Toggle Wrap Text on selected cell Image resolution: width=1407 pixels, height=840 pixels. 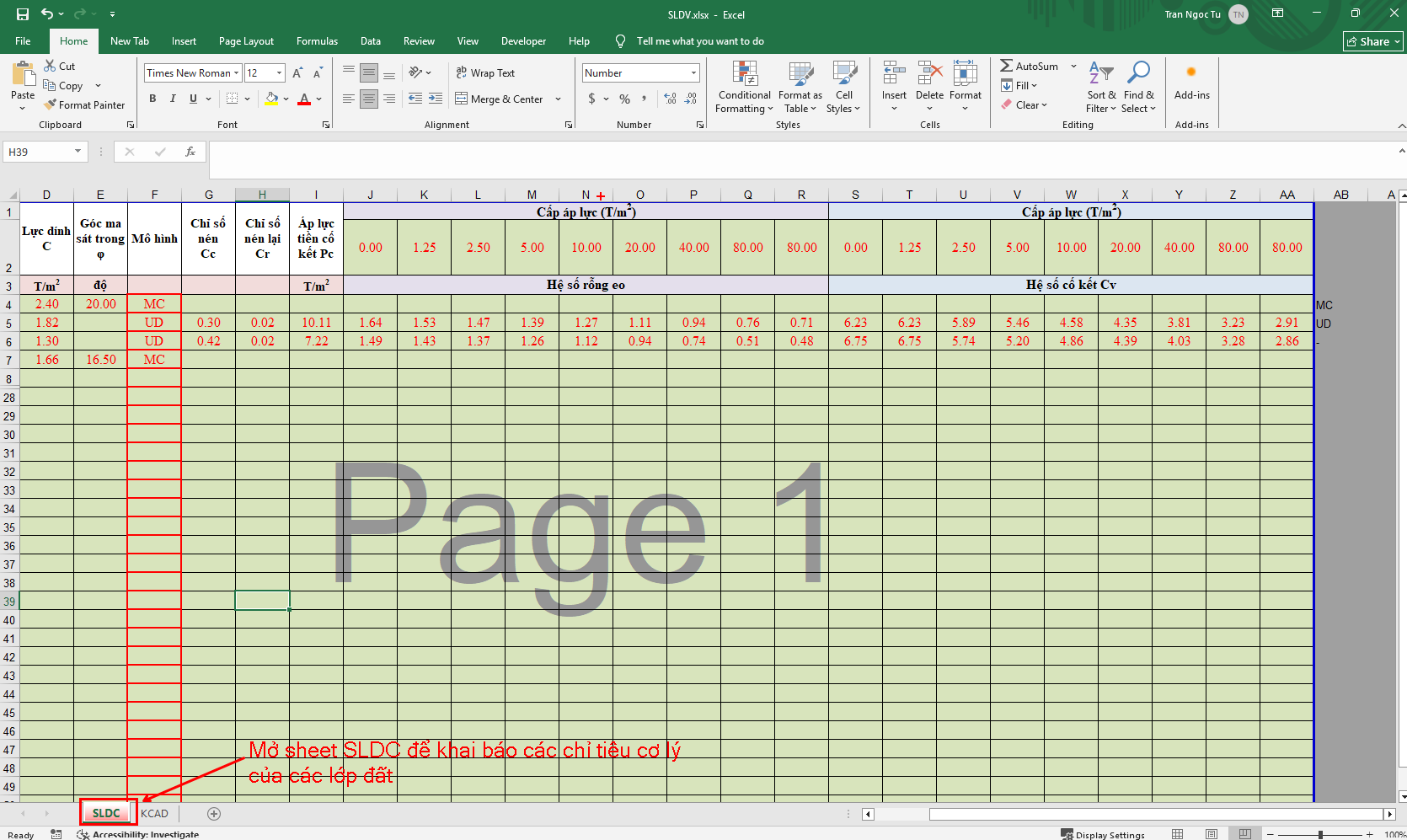pos(485,73)
